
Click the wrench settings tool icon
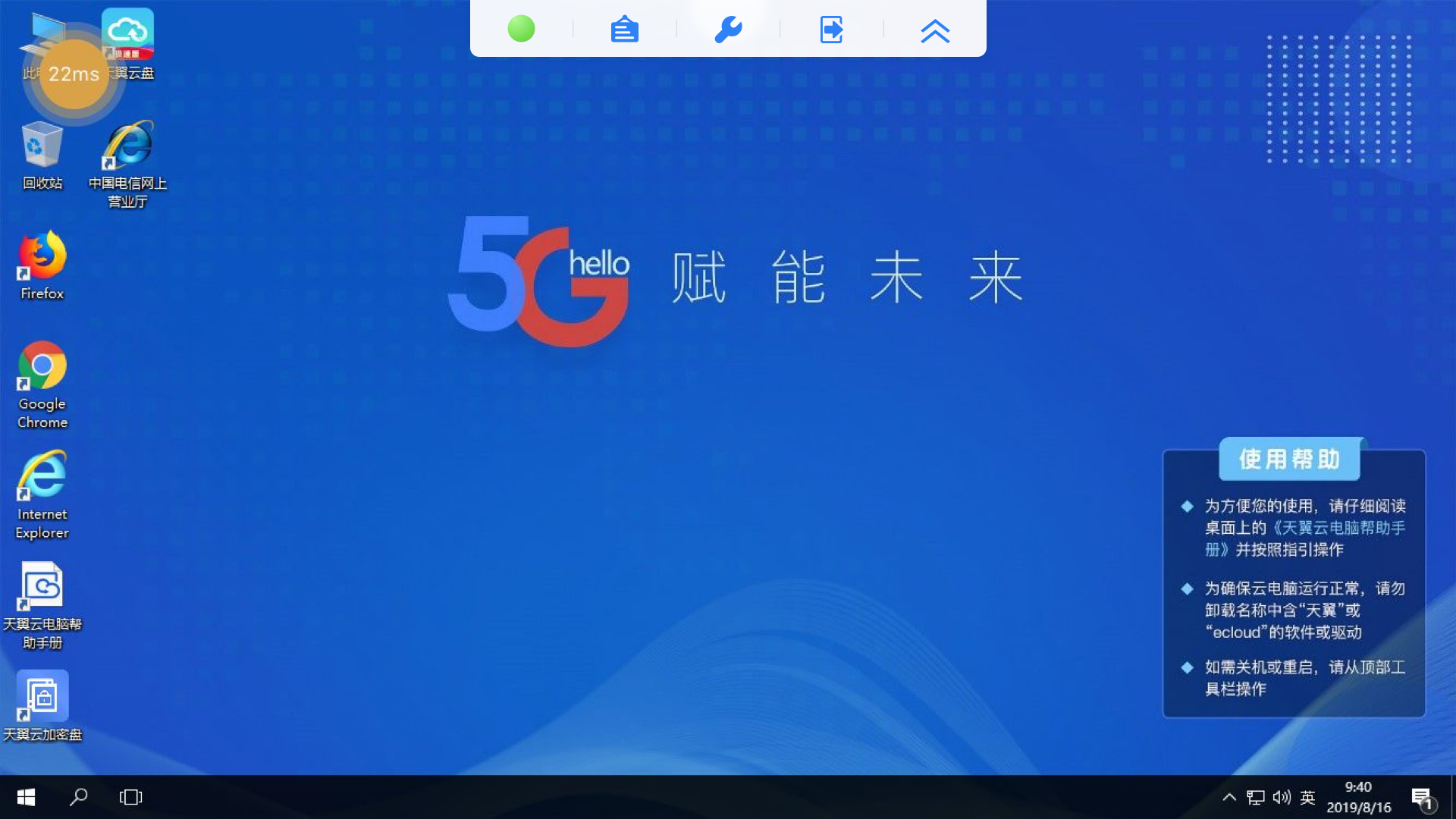pyautogui.click(x=728, y=30)
